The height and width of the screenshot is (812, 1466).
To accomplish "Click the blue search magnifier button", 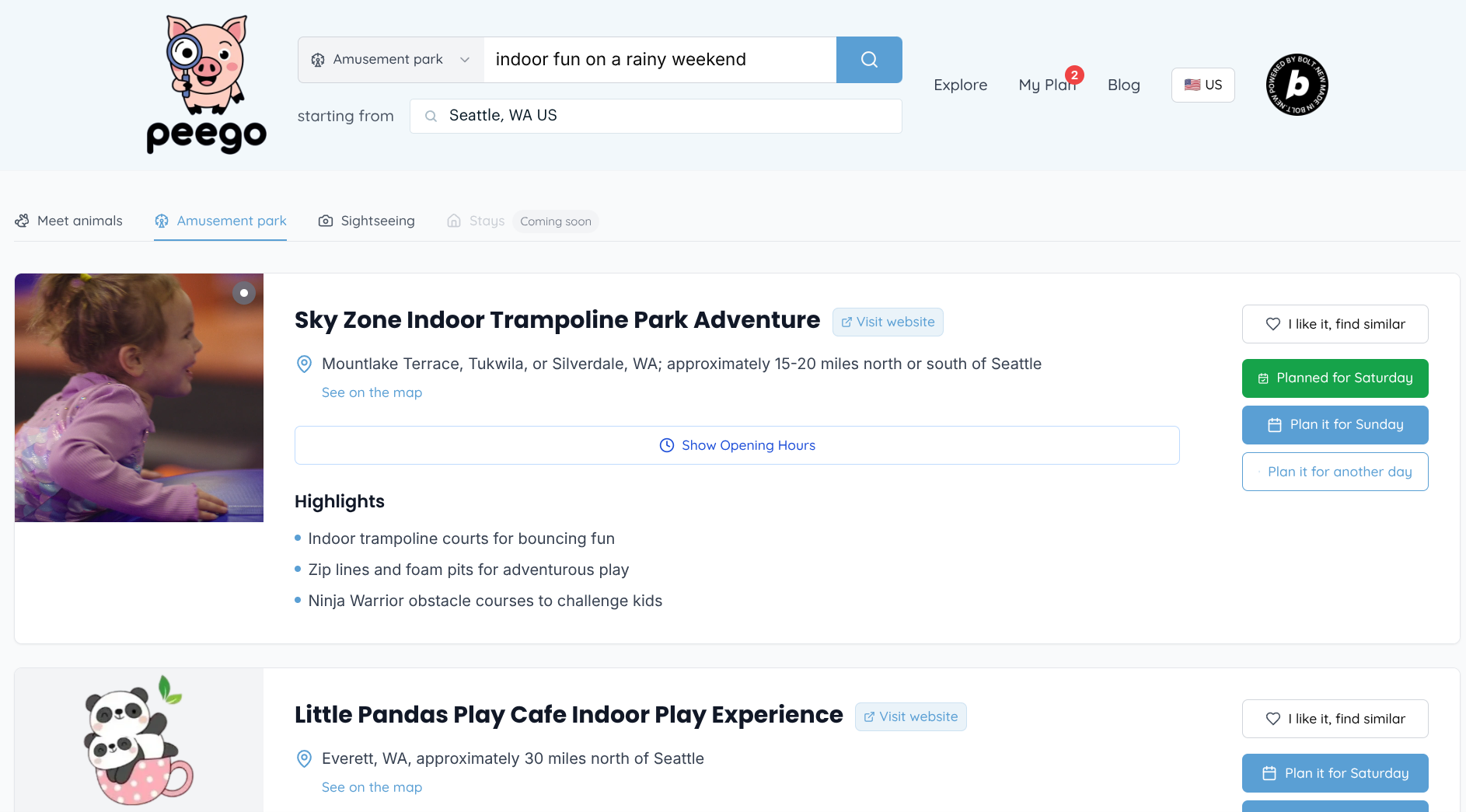I will point(869,60).
